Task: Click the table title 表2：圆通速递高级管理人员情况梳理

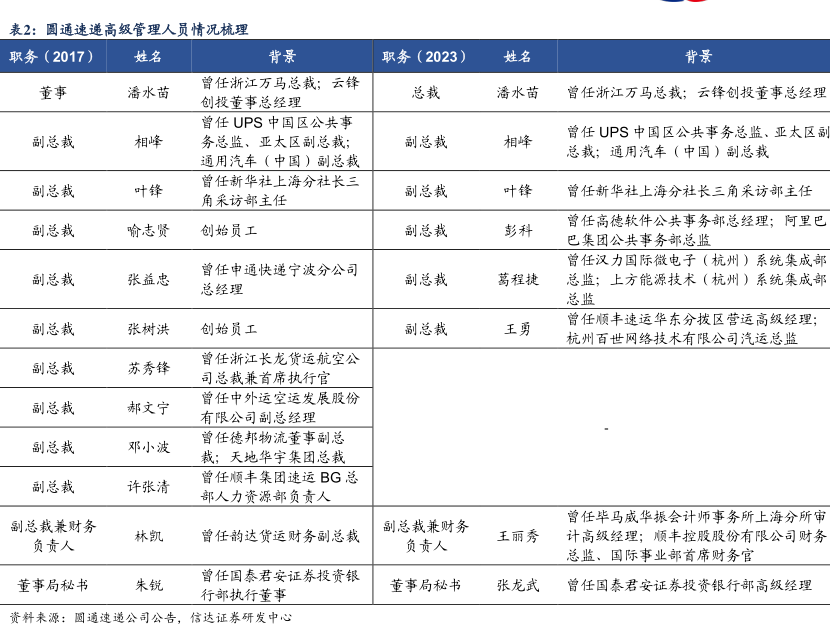Action: point(129,30)
